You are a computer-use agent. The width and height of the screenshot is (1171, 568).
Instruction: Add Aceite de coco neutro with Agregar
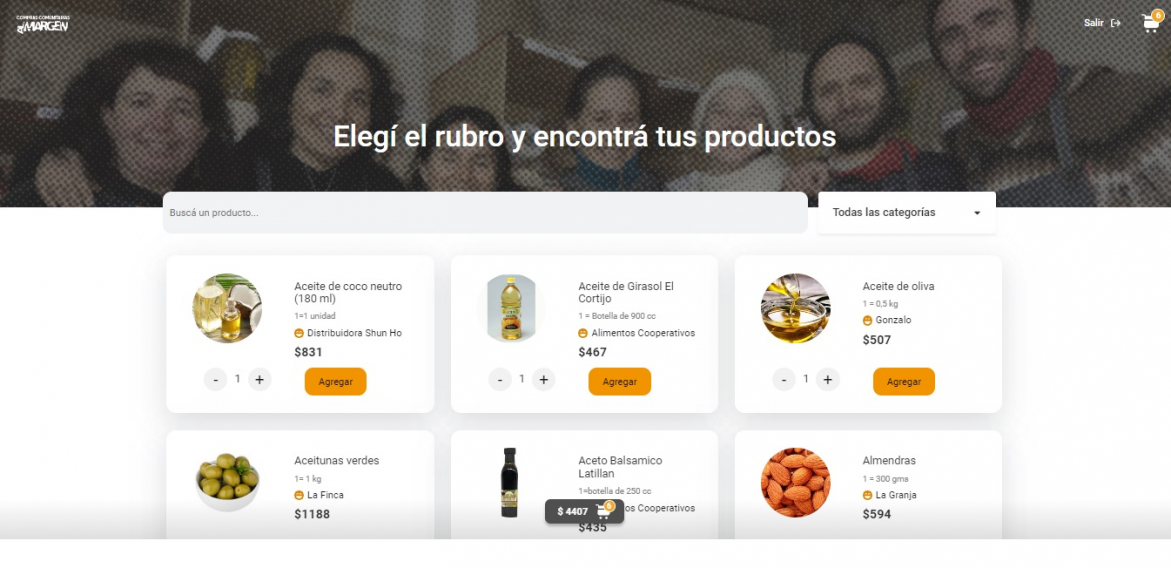pos(335,381)
